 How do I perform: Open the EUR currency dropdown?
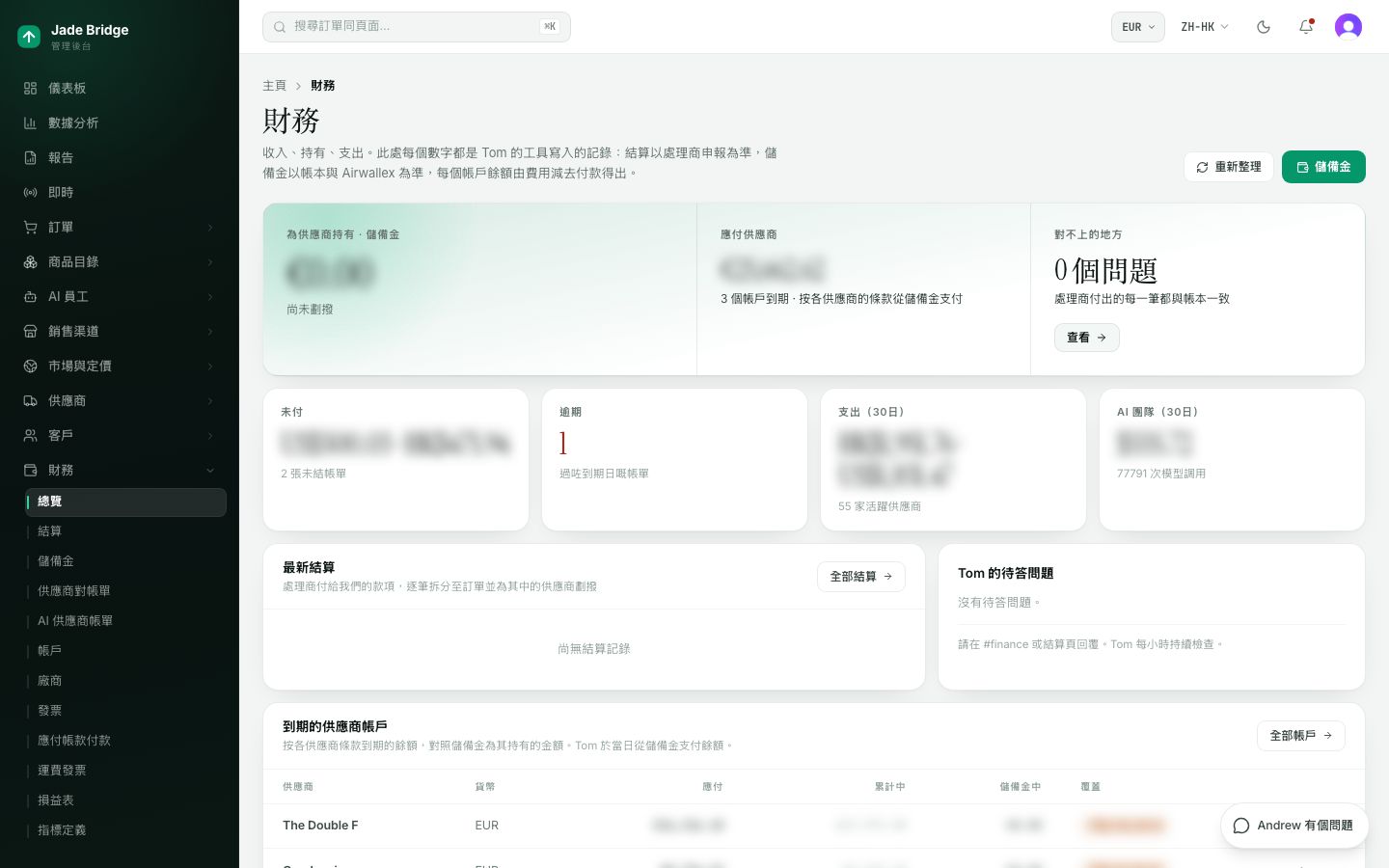point(1138,27)
